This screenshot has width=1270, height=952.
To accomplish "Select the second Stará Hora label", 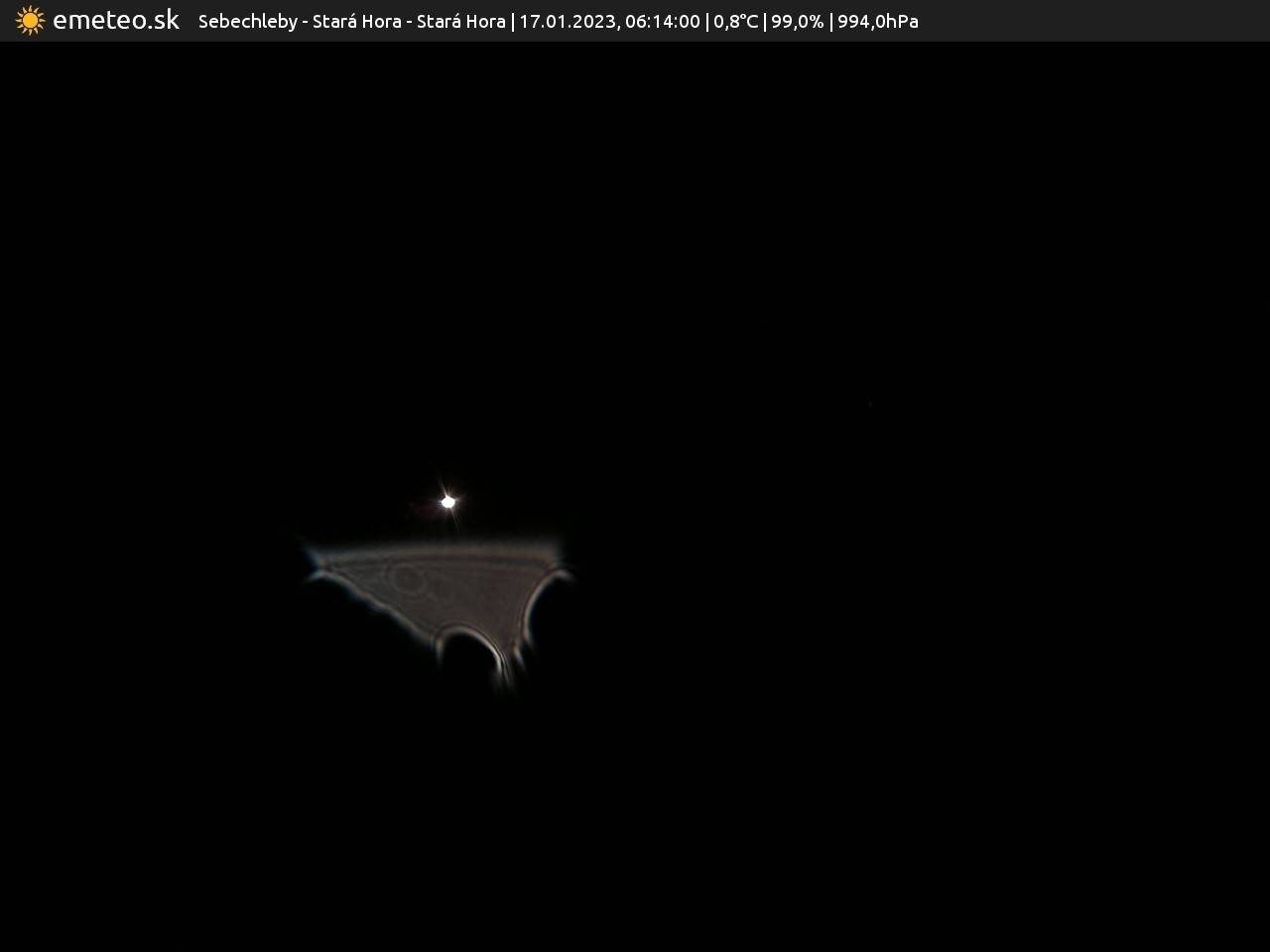I will click(x=460, y=22).
